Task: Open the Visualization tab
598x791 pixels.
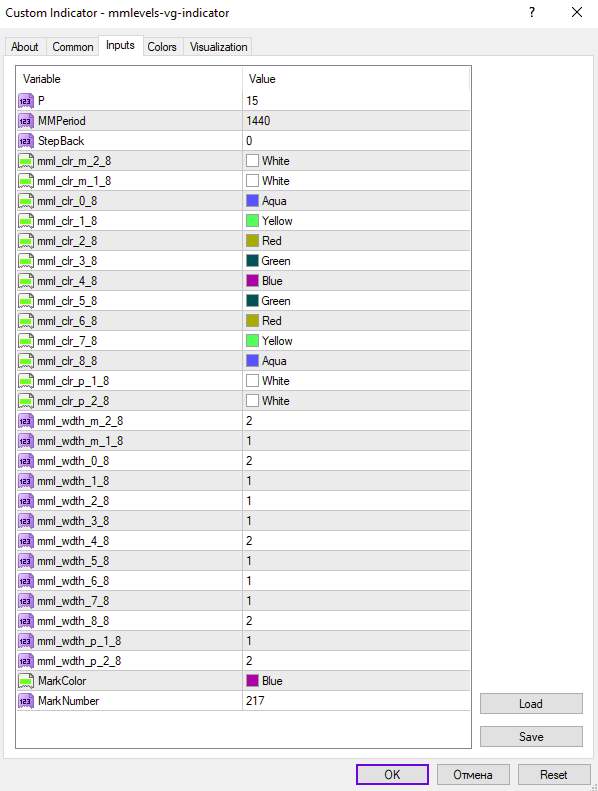Action: (x=219, y=47)
